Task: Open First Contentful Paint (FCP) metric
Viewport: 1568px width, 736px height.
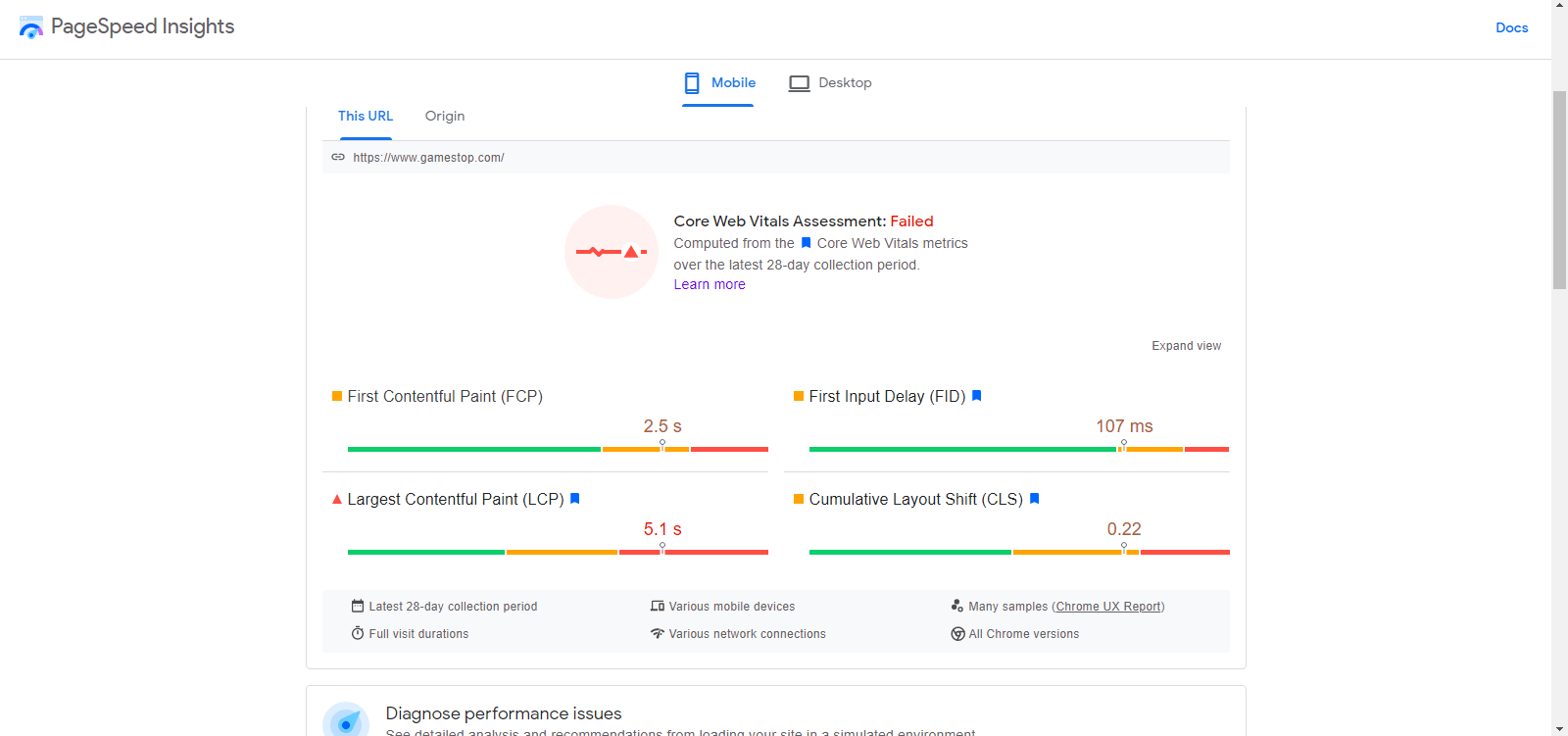Action: (445, 396)
